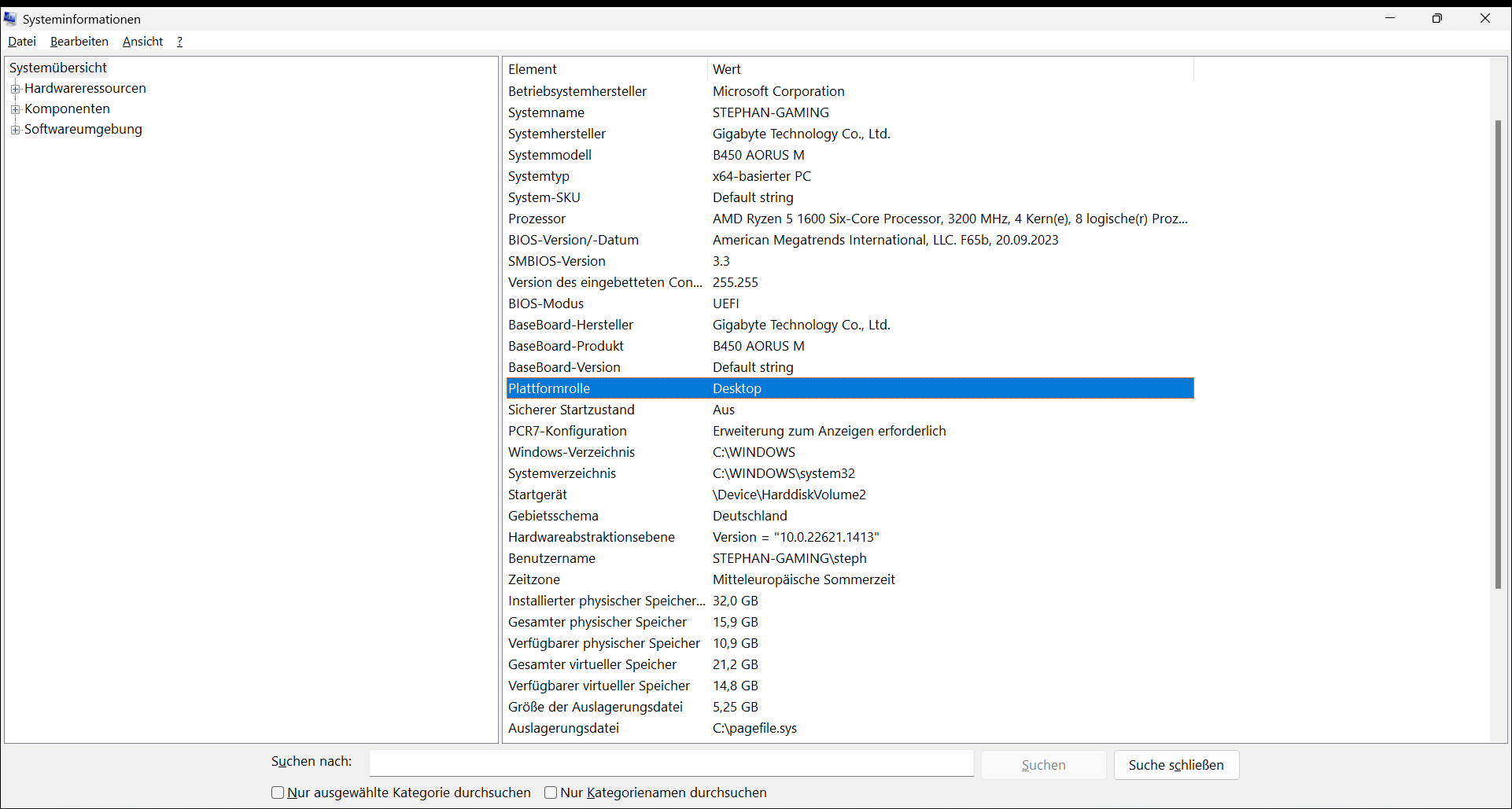Screen dimensions: 1512x809
Task: Select the BIOS-Version/-Datum row
Action: [x=850, y=240]
